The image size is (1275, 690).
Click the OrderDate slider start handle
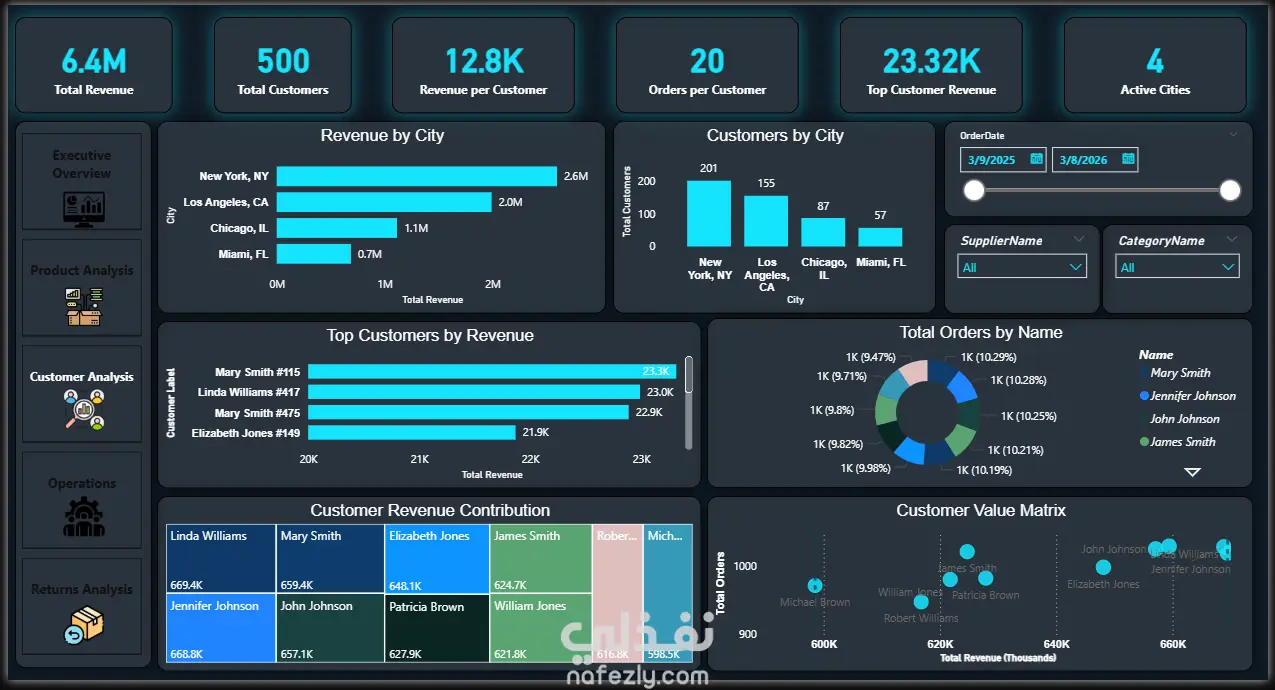pos(974,190)
